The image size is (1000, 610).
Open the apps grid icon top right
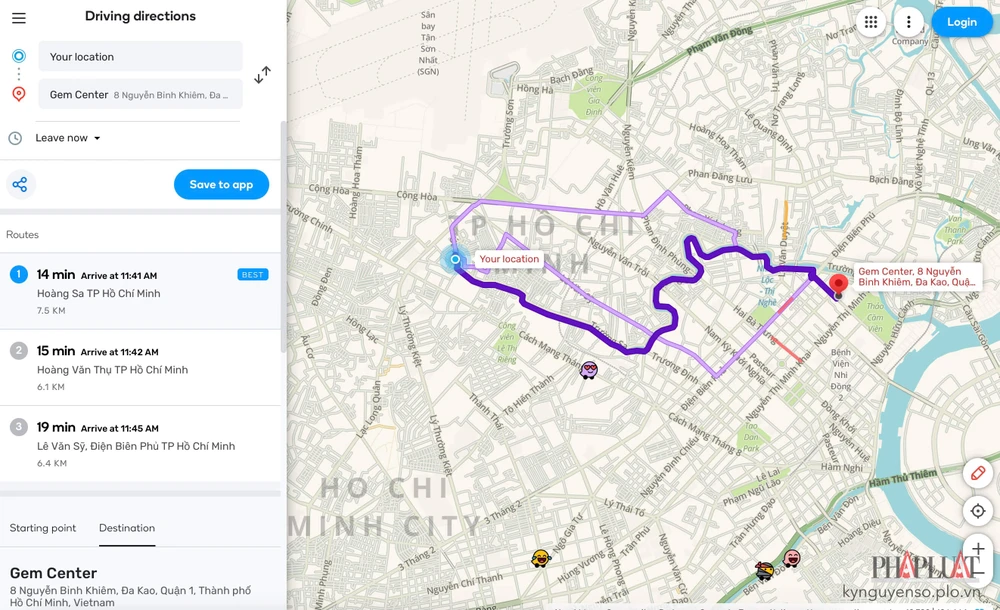(x=870, y=21)
